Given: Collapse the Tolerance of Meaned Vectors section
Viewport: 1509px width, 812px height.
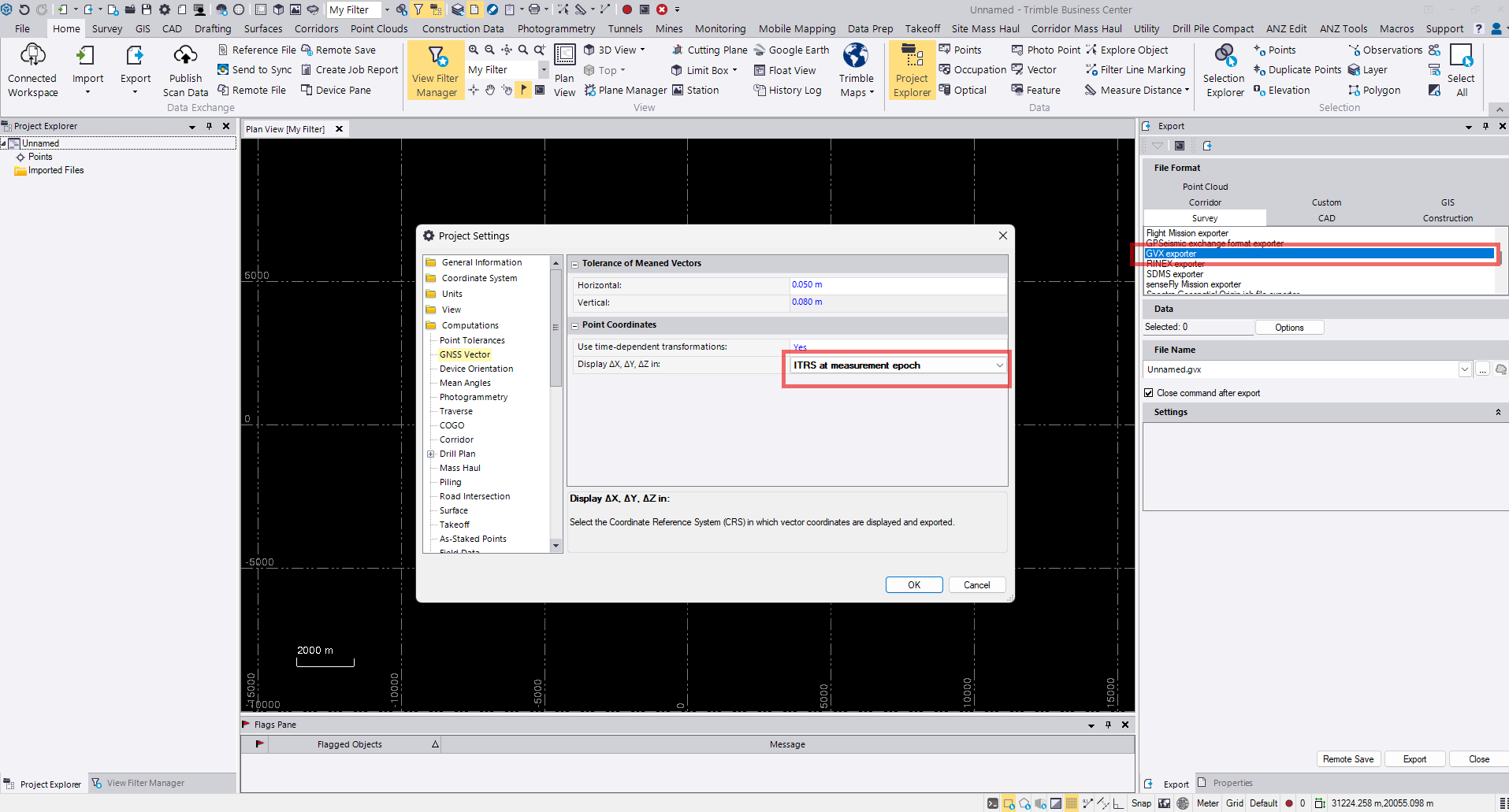Looking at the screenshot, I should [574, 264].
